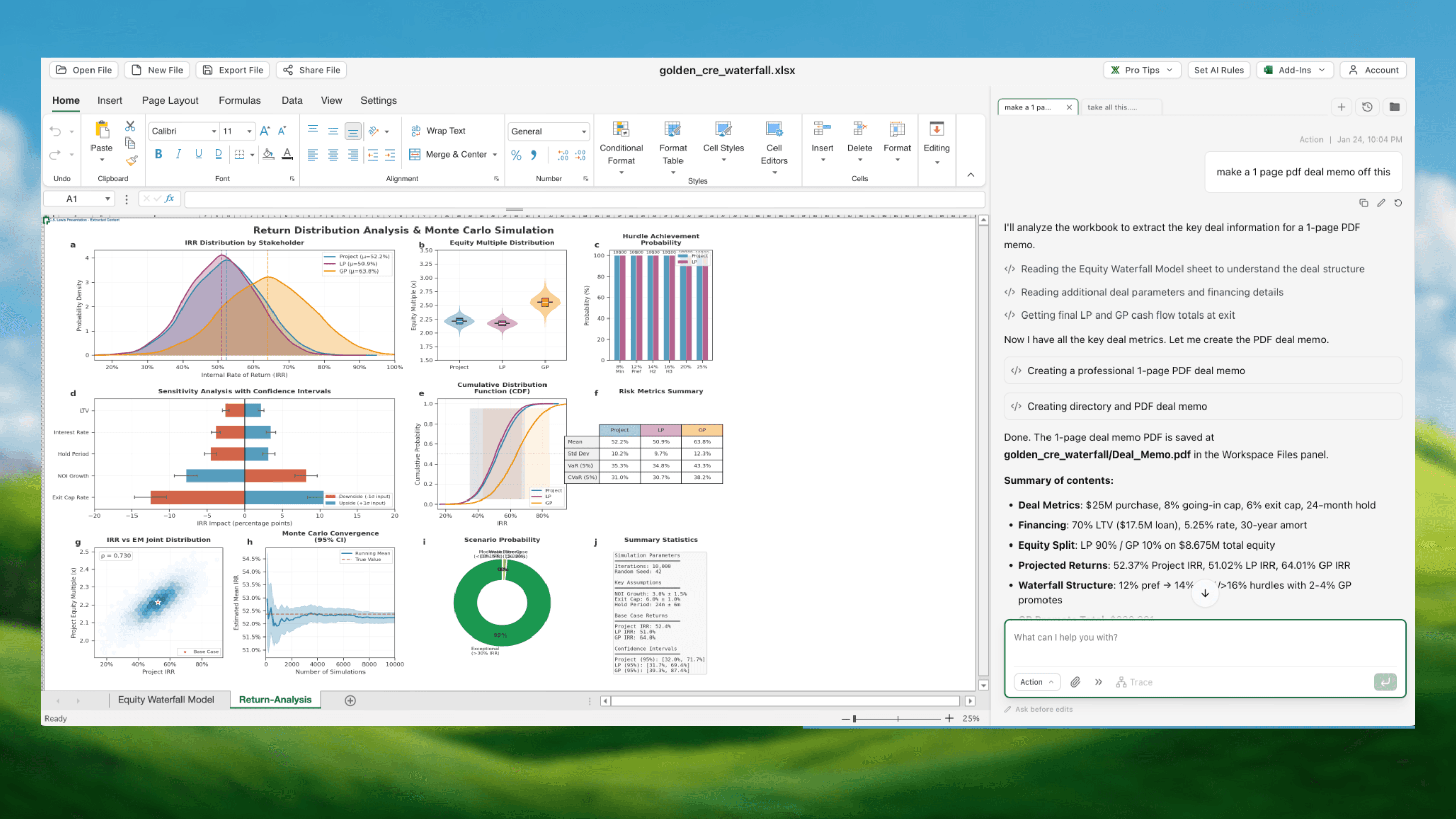Switch to Data ribbon tab
Image resolution: width=1456 pixels, height=819 pixels.
pos(292,100)
